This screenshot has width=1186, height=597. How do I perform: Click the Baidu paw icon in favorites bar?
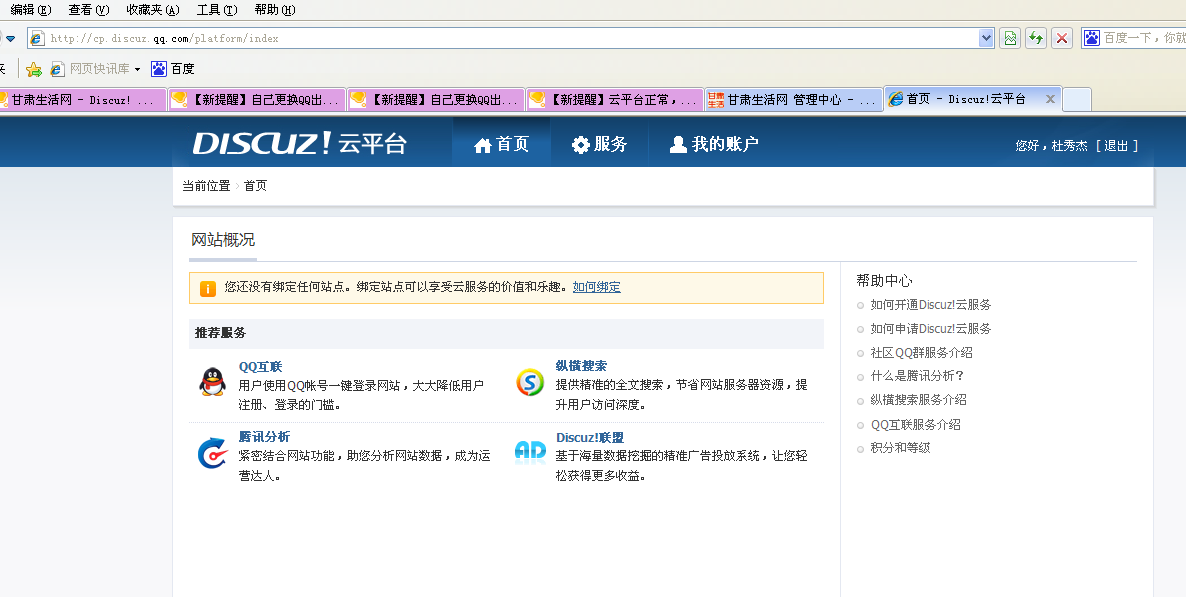(159, 69)
